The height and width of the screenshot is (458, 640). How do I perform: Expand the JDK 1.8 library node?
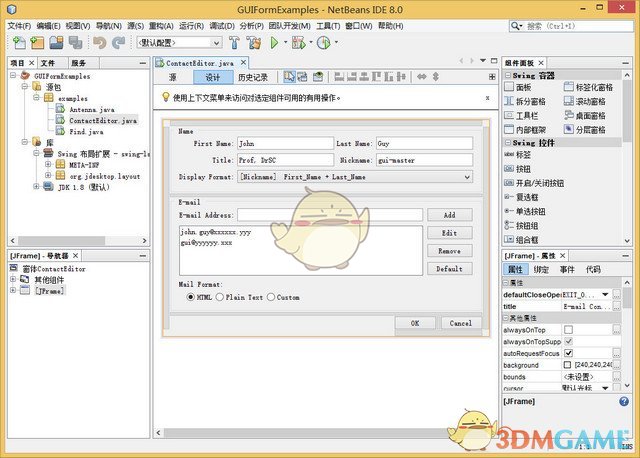click(x=36, y=187)
